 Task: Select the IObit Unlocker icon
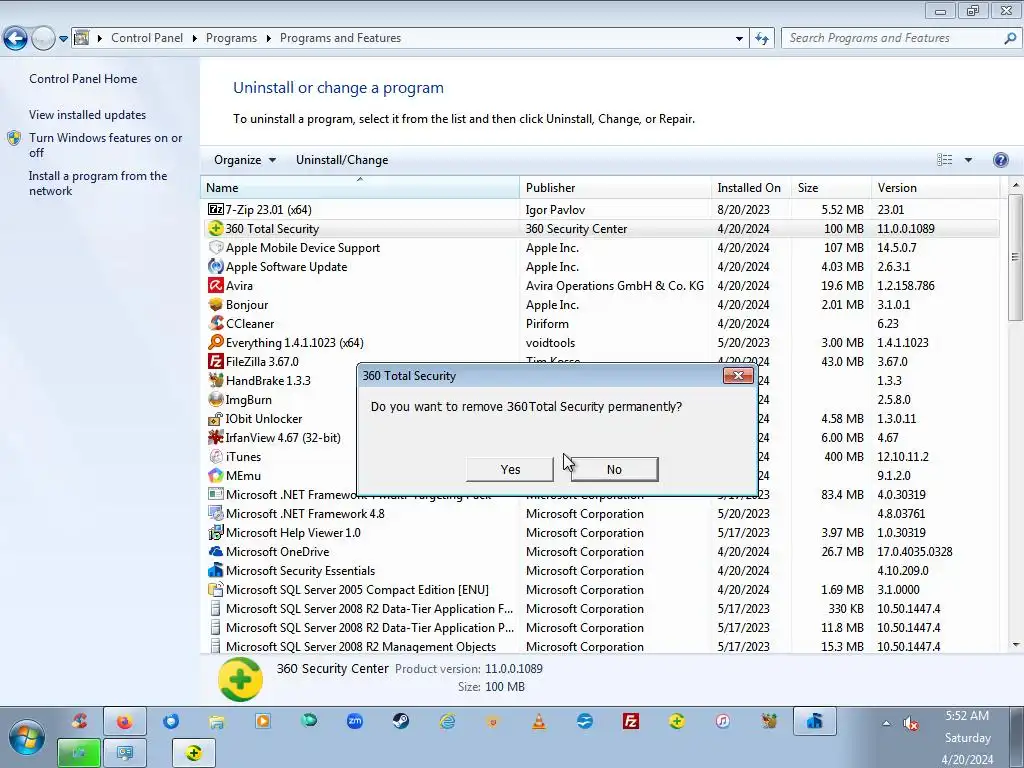[216, 419]
